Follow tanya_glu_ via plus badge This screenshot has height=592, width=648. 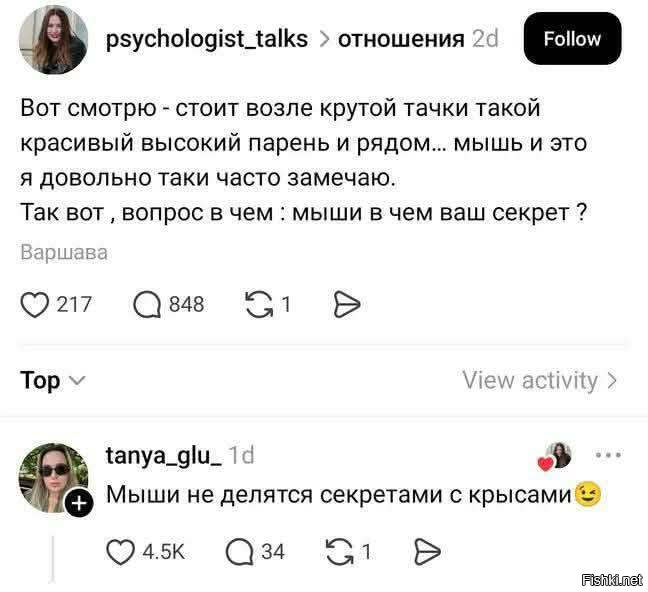[x=79, y=507]
